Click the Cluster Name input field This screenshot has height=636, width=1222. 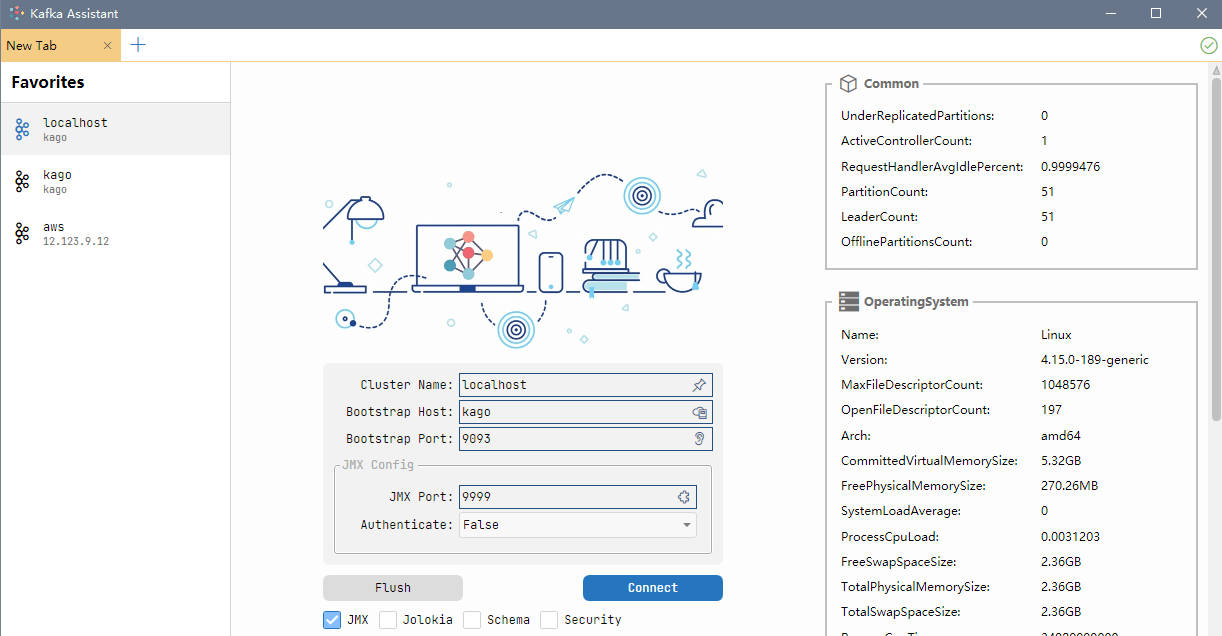tap(586, 385)
